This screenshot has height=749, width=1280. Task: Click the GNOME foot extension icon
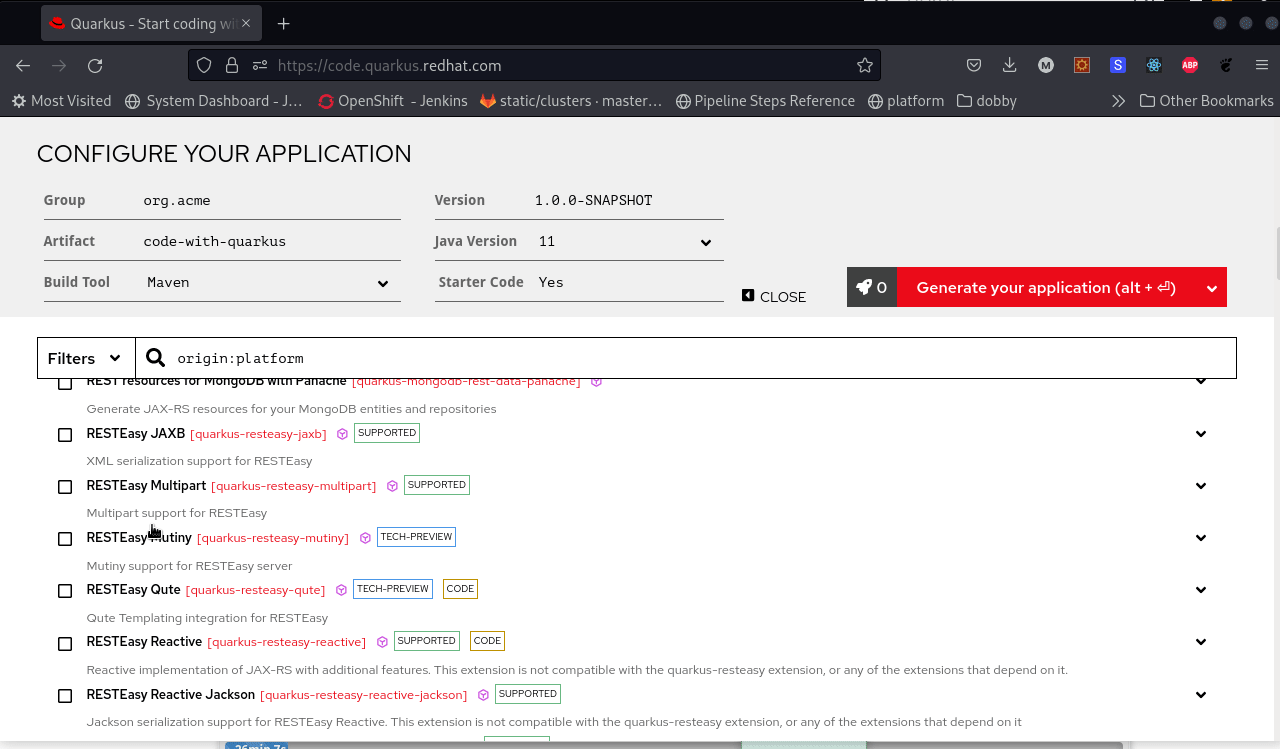pyautogui.click(x=1226, y=66)
